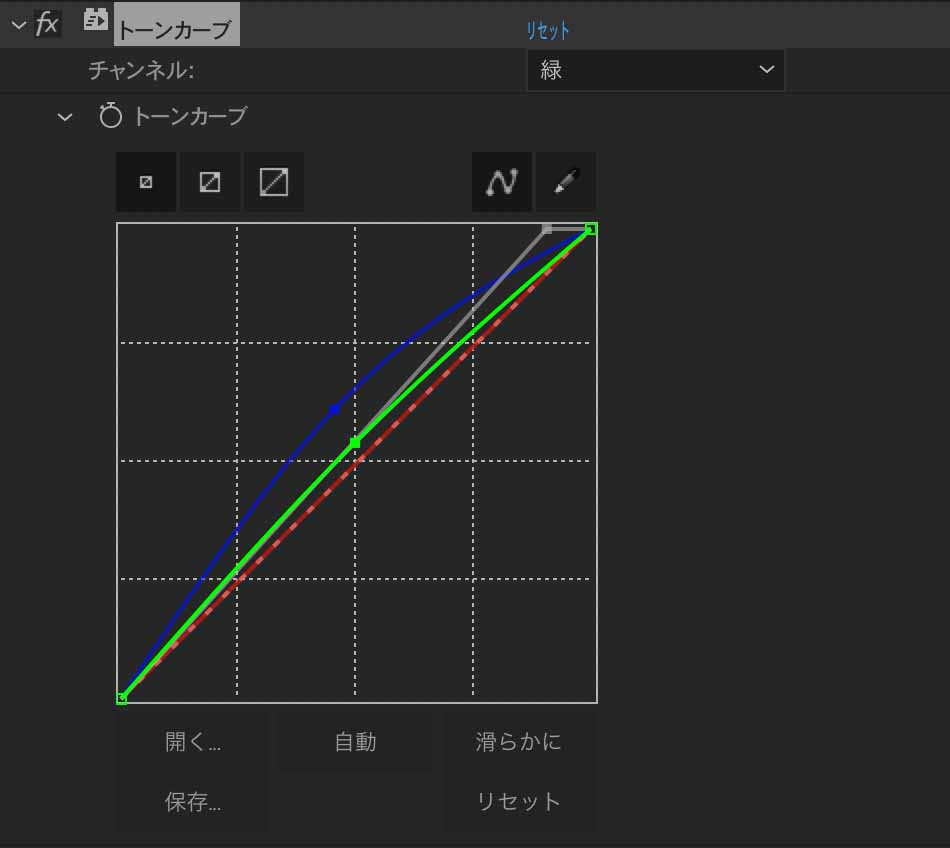Click the blue curve control point
The width and height of the screenshot is (950, 848).
(x=334, y=410)
